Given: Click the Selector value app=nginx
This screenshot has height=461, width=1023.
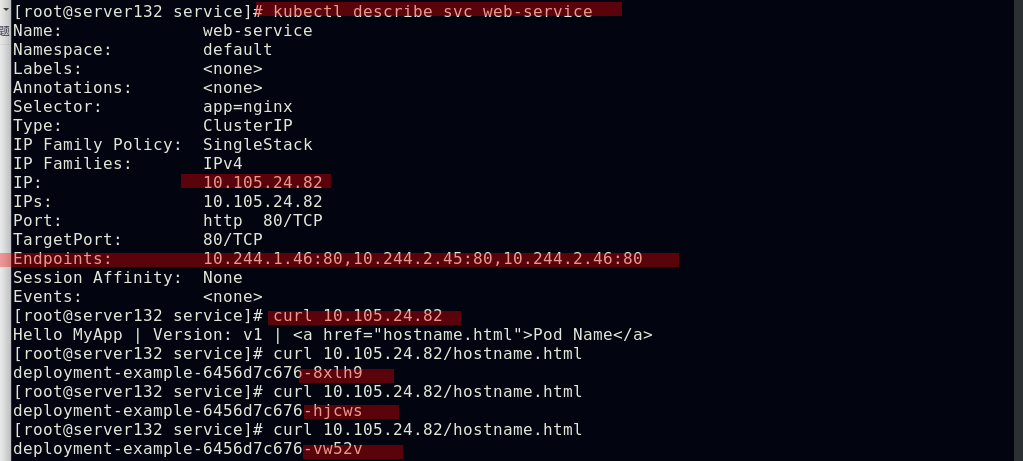Looking at the screenshot, I should pos(247,106).
